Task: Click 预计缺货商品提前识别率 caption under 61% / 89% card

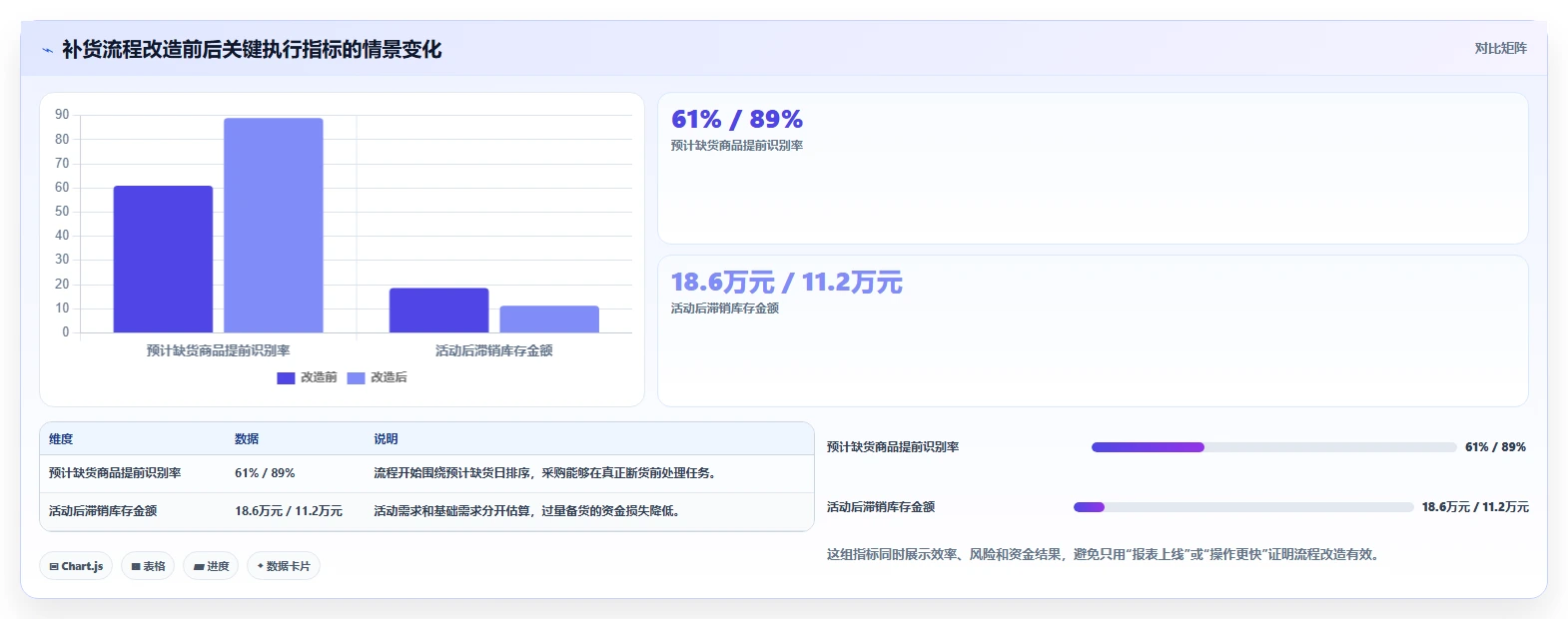Action: click(x=737, y=146)
